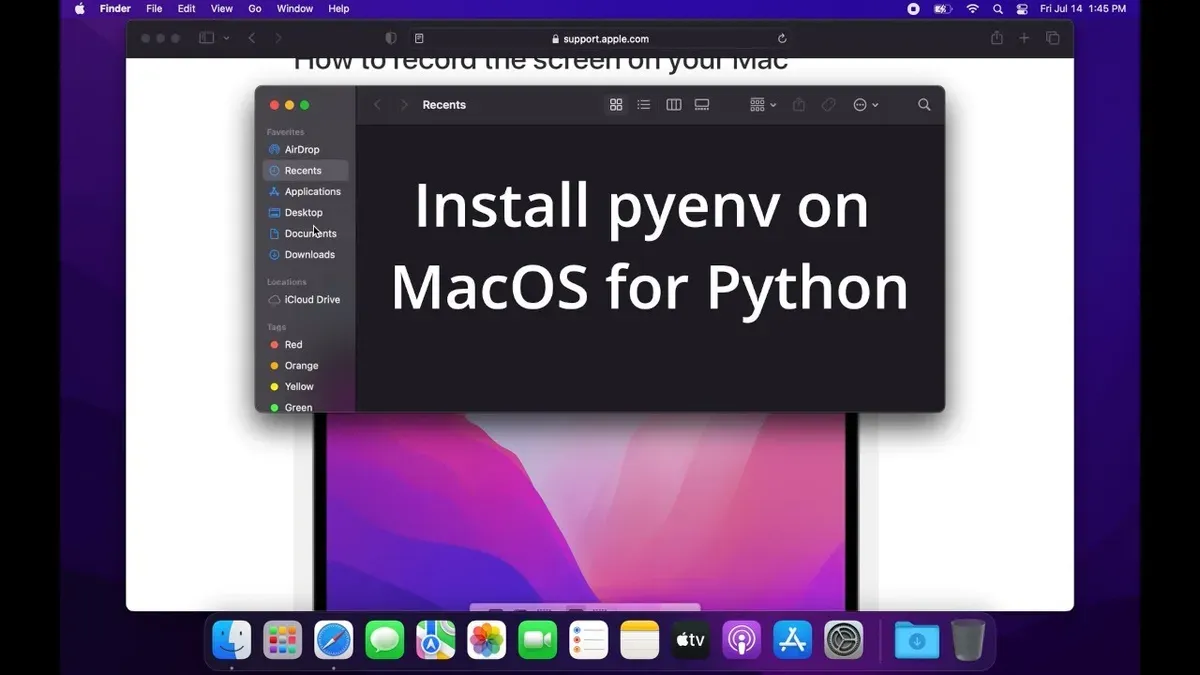Open App Store from the Dock
This screenshot has height=675, width=1200.
pyautogui.click(x=793, y=640)
